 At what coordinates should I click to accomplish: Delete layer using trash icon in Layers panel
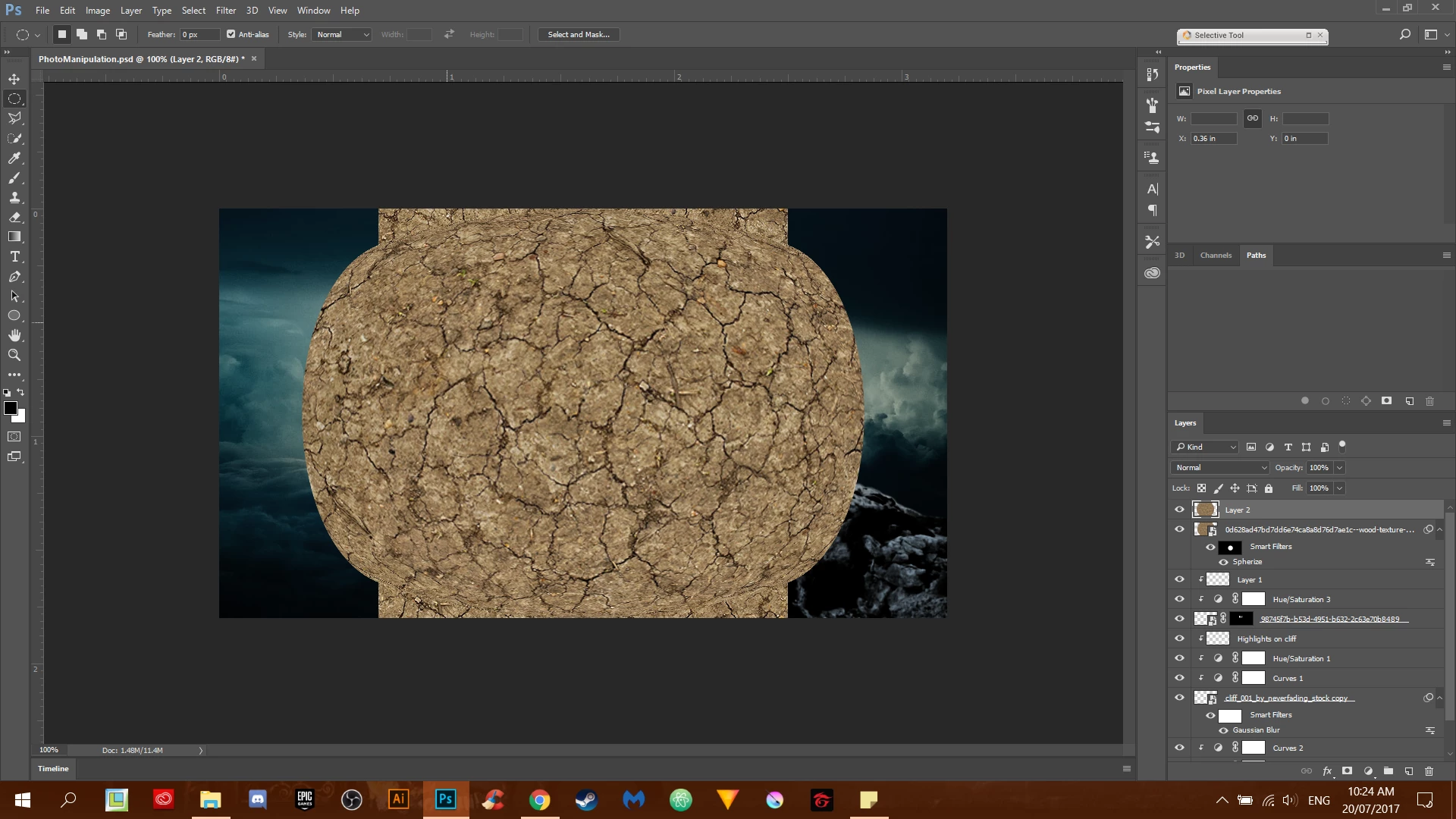[x=1429, y=771]
